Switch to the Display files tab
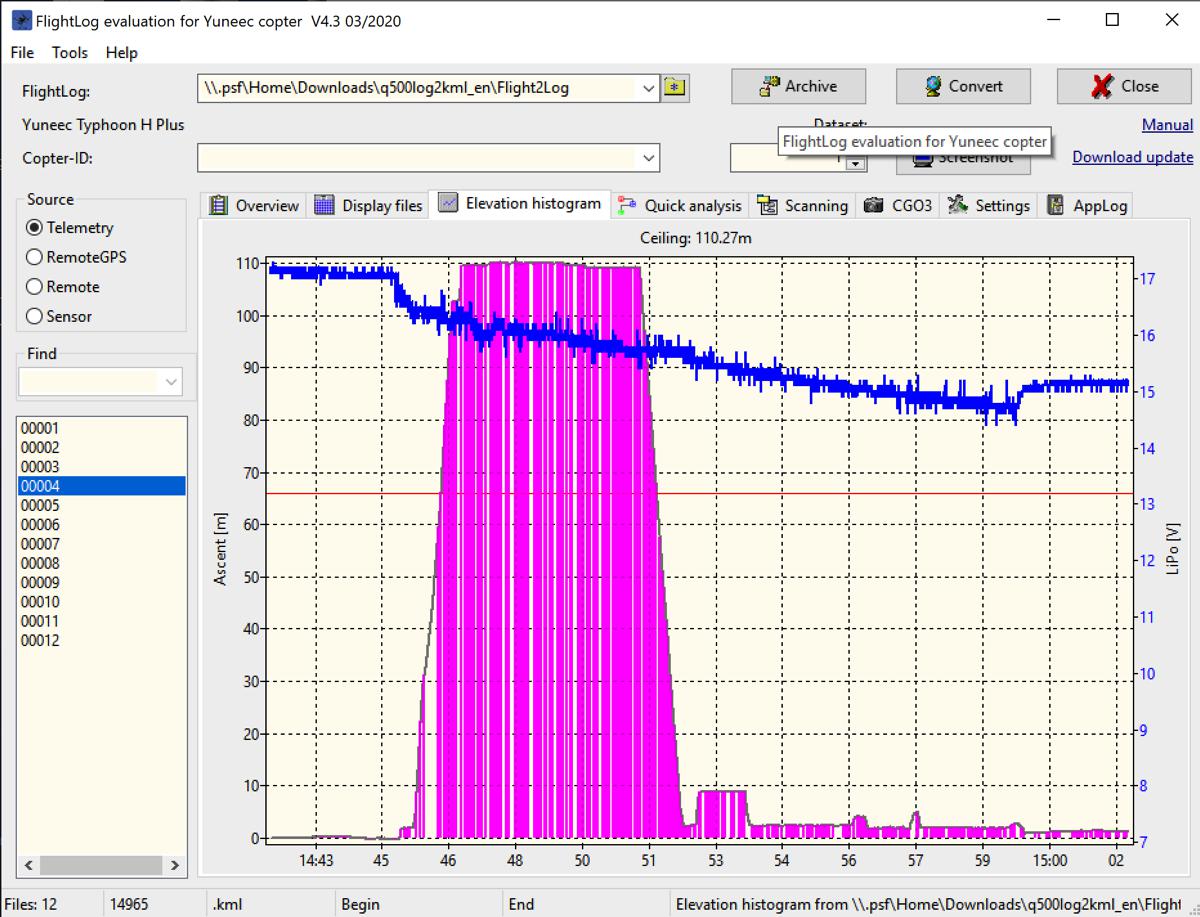Screen dimensions: 1200x917 [x=368, y=206]
